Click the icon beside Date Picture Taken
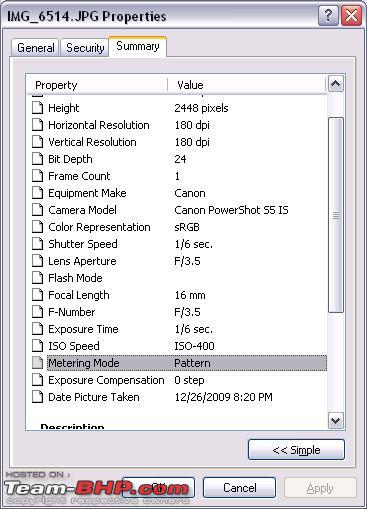The height and width of the screenshot is (509, 367). (37, 397)
